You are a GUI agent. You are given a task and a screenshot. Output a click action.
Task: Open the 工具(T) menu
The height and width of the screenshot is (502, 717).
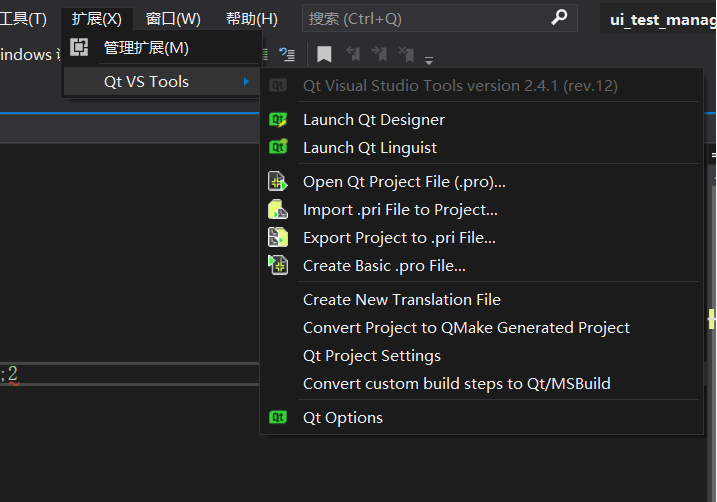pyautogui.click(x=23, y=19)
